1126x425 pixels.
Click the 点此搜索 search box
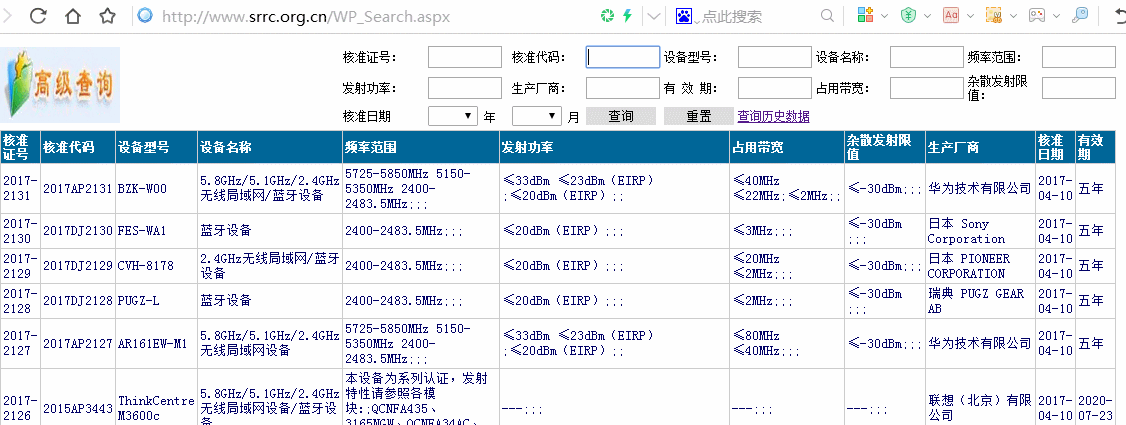732,16
